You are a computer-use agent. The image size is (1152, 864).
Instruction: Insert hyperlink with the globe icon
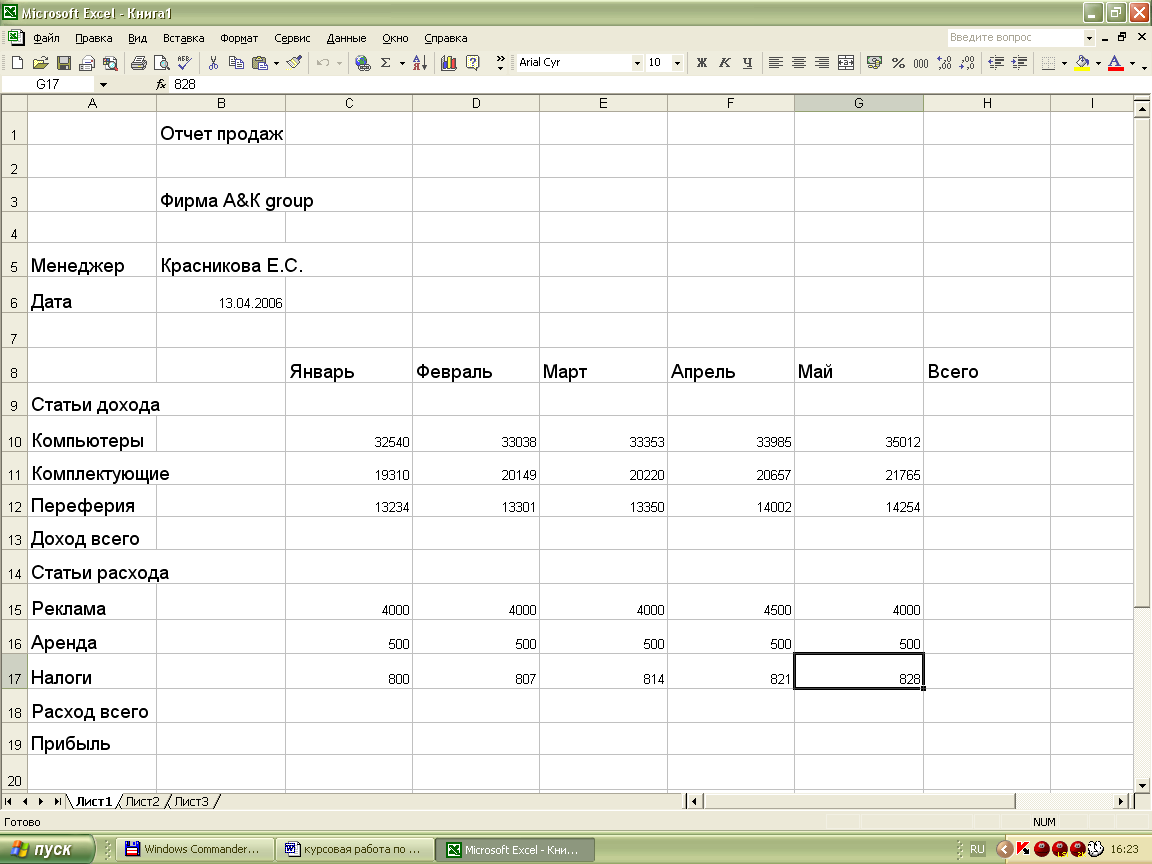click(x=362, y=63)
